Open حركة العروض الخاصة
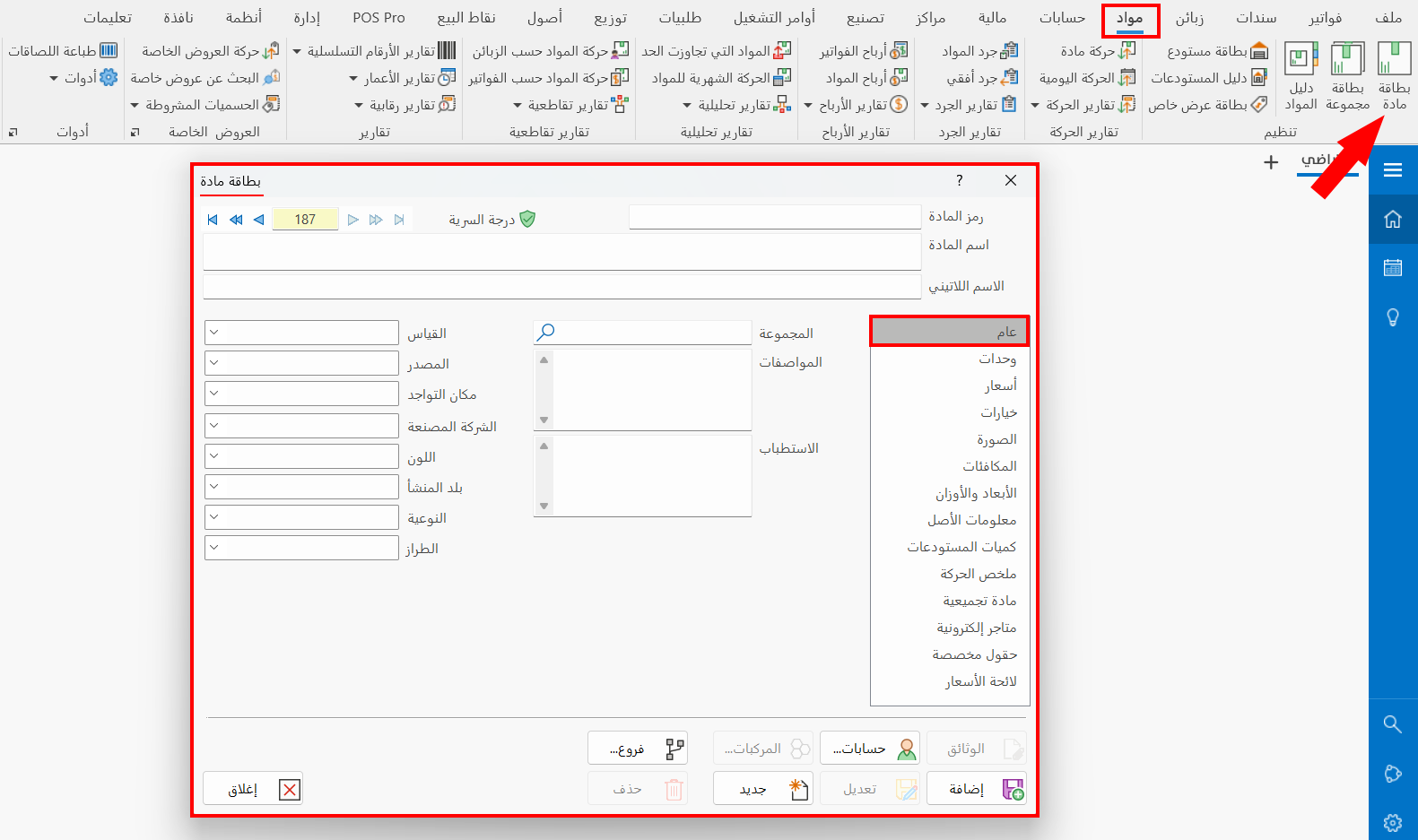The image size is (1418, 840). pos(210,51)
